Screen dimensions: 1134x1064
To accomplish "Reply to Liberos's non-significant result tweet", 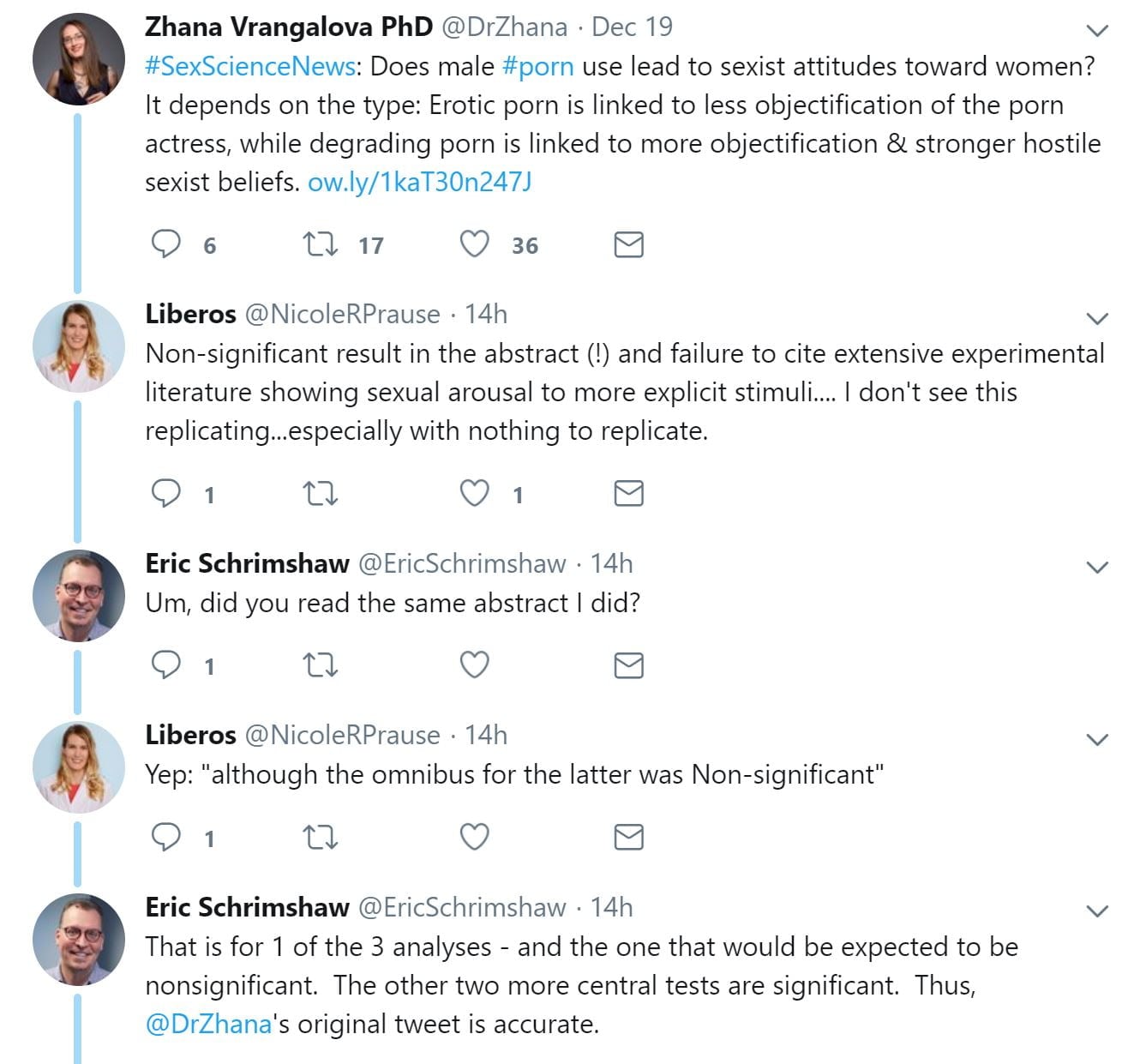I will coord(166,493).
